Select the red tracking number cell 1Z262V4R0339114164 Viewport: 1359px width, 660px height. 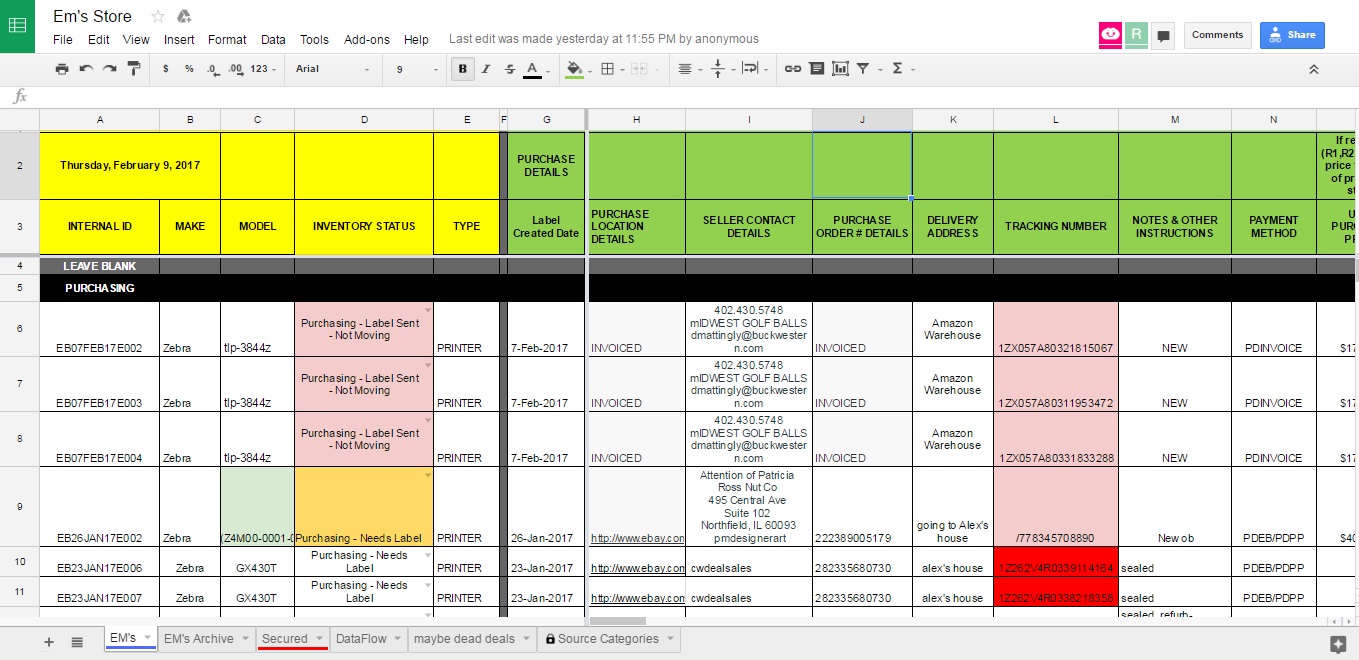point(1055,567)
